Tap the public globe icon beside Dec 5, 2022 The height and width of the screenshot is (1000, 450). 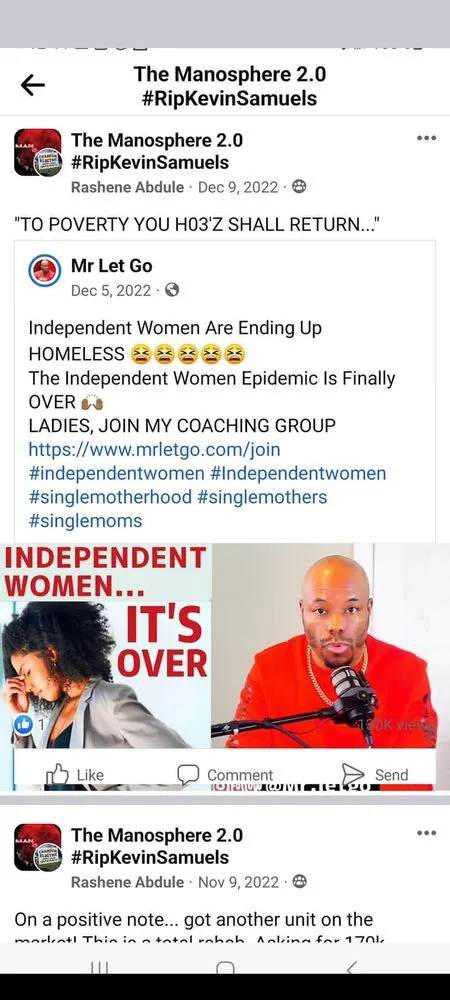(171, 290)
